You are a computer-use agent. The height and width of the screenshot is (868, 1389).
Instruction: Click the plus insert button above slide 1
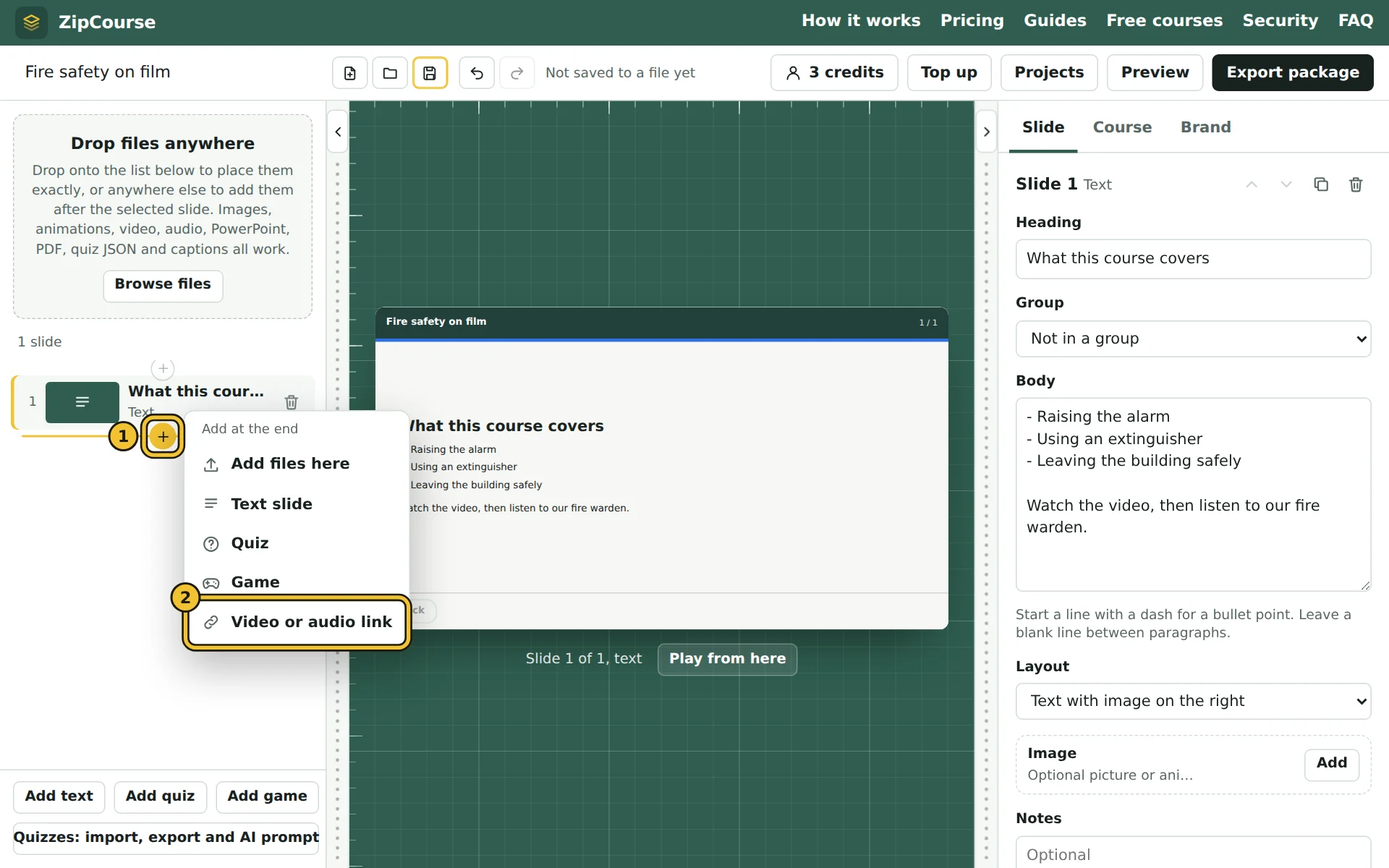(163, 368)
